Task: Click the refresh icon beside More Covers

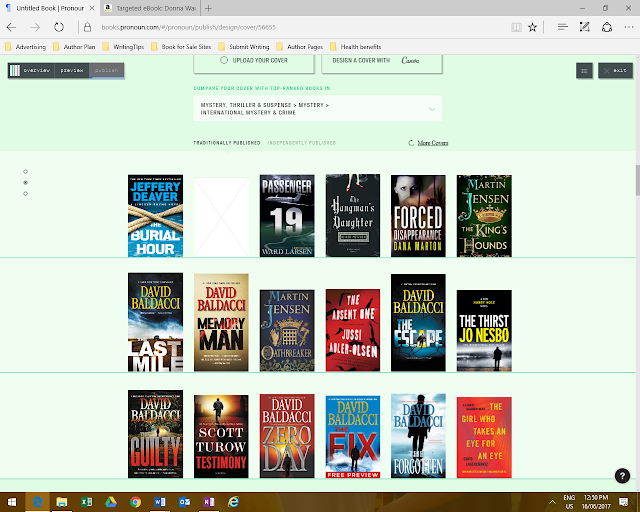Action: (411, 142)
